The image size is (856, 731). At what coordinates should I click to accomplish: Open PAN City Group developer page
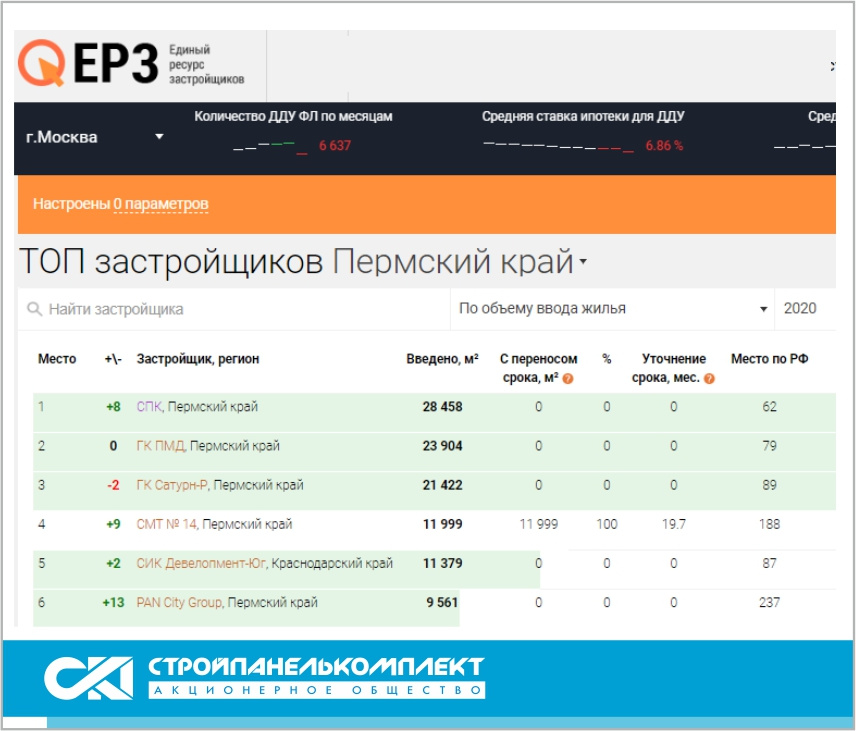pyautogui.click(x=179, y=603)
